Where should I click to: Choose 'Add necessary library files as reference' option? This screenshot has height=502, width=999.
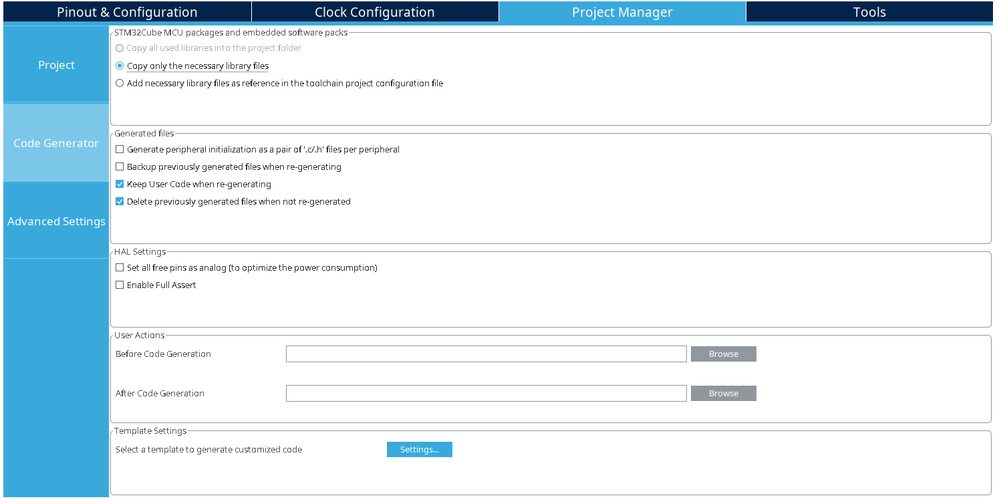pyautogui.click(x=120, y=84)
